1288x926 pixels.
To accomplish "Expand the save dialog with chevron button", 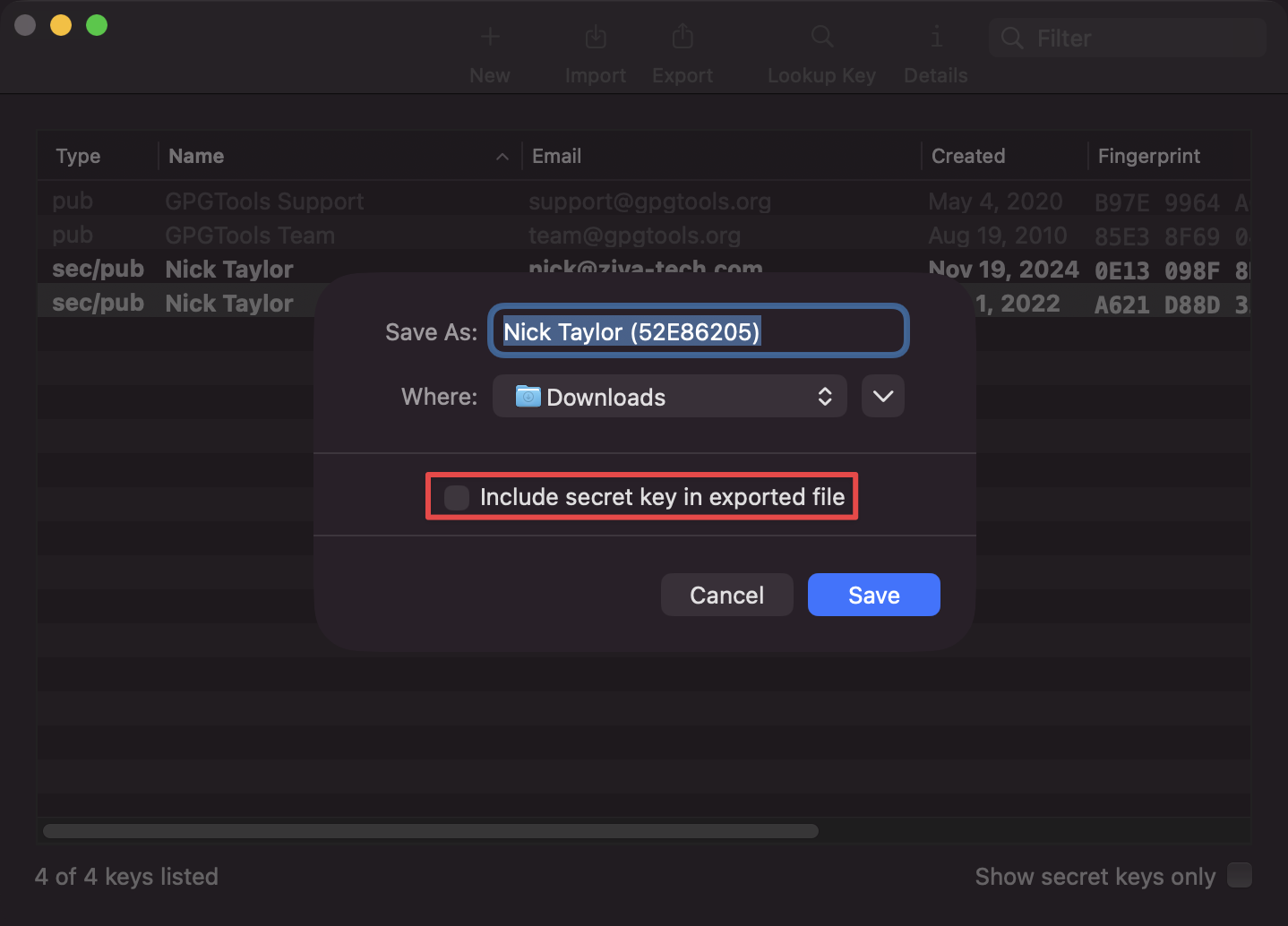I will click(x=883, y=396).
